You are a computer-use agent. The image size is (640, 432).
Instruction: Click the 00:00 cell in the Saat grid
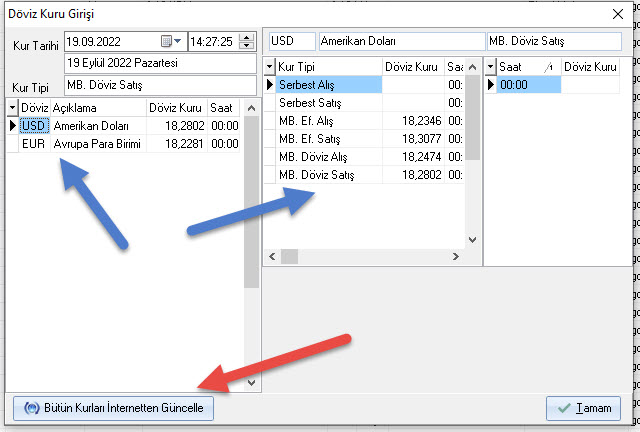528,85
